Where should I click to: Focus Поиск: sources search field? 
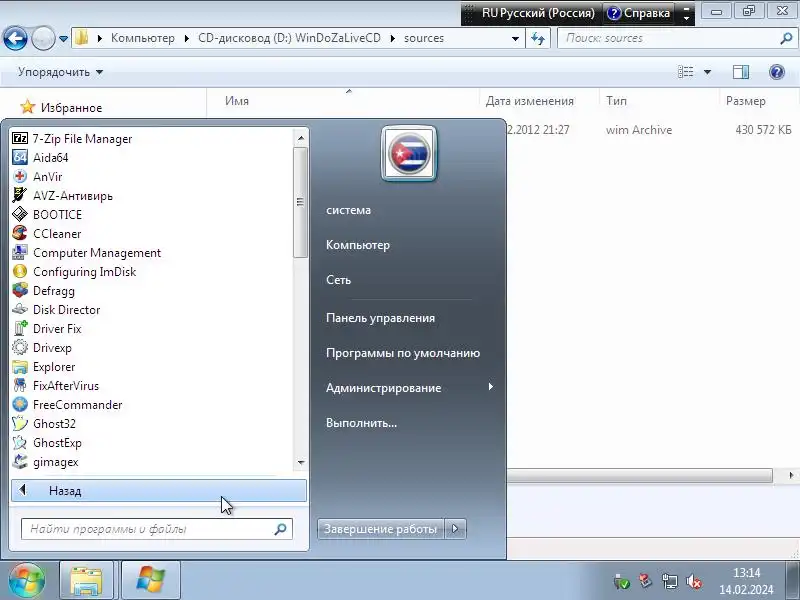pyautogui.click(x=677, y=38)
